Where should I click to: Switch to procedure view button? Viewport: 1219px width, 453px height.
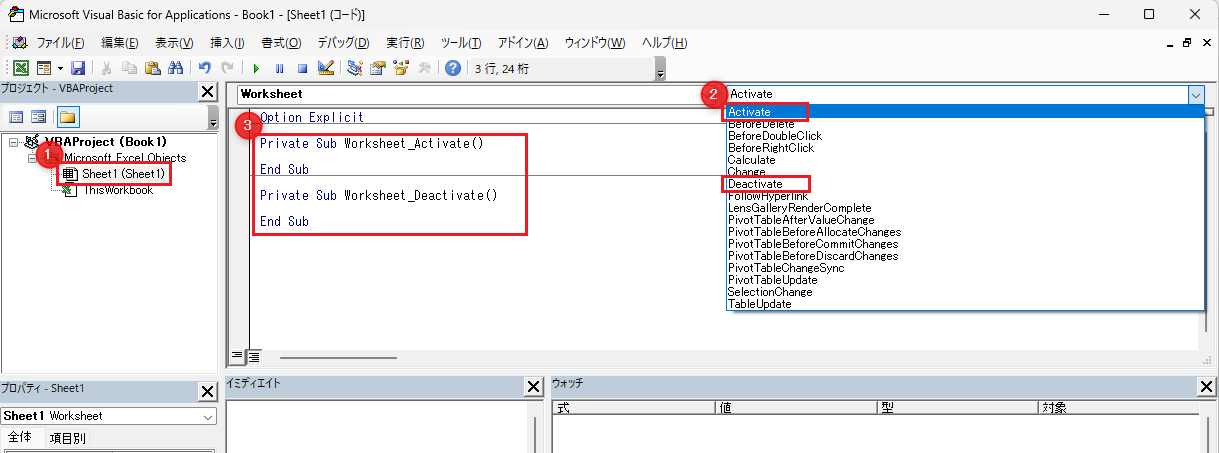pyautogui.click(x=238, y=355)
